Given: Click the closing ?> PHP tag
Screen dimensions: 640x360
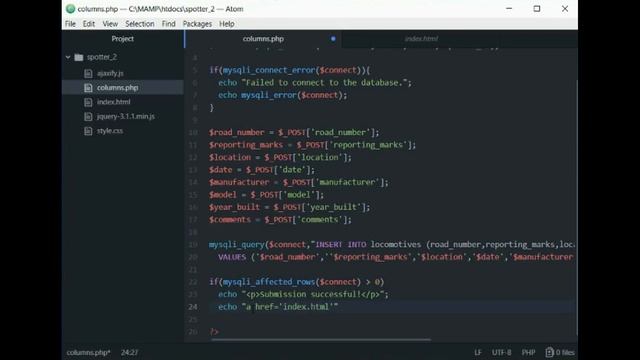Looking at the screenshot, I should point(214,332).
